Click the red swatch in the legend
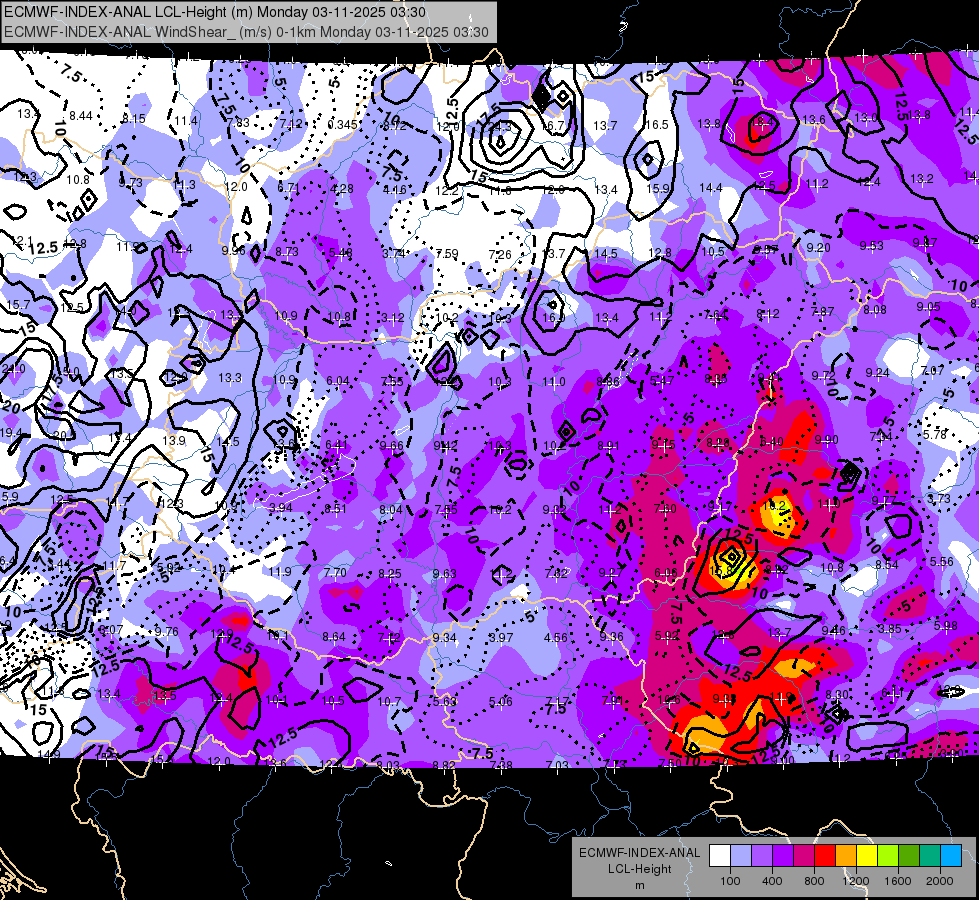Screen dimensions: 979x900 pos(825,856)
